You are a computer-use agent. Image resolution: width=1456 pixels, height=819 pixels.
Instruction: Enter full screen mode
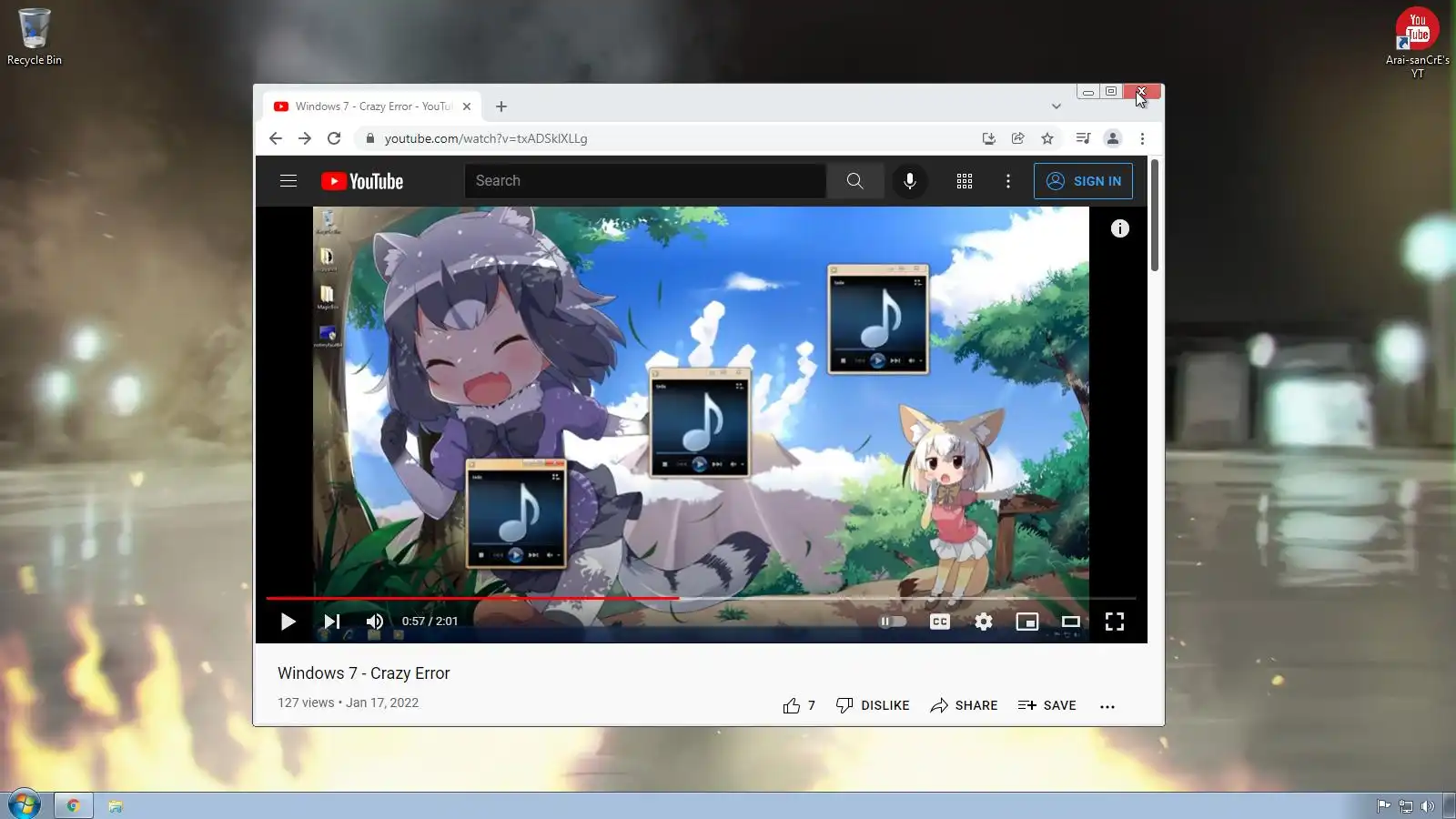pyautogui.click(x=1115, y=622)
